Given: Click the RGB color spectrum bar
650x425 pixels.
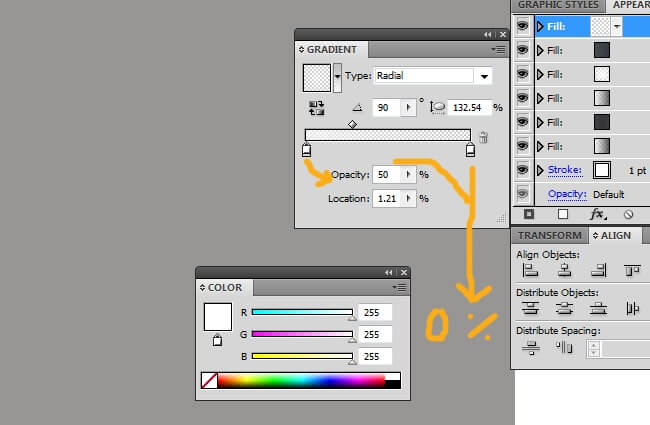Looking at the screenshot, I should pos(301,380).
